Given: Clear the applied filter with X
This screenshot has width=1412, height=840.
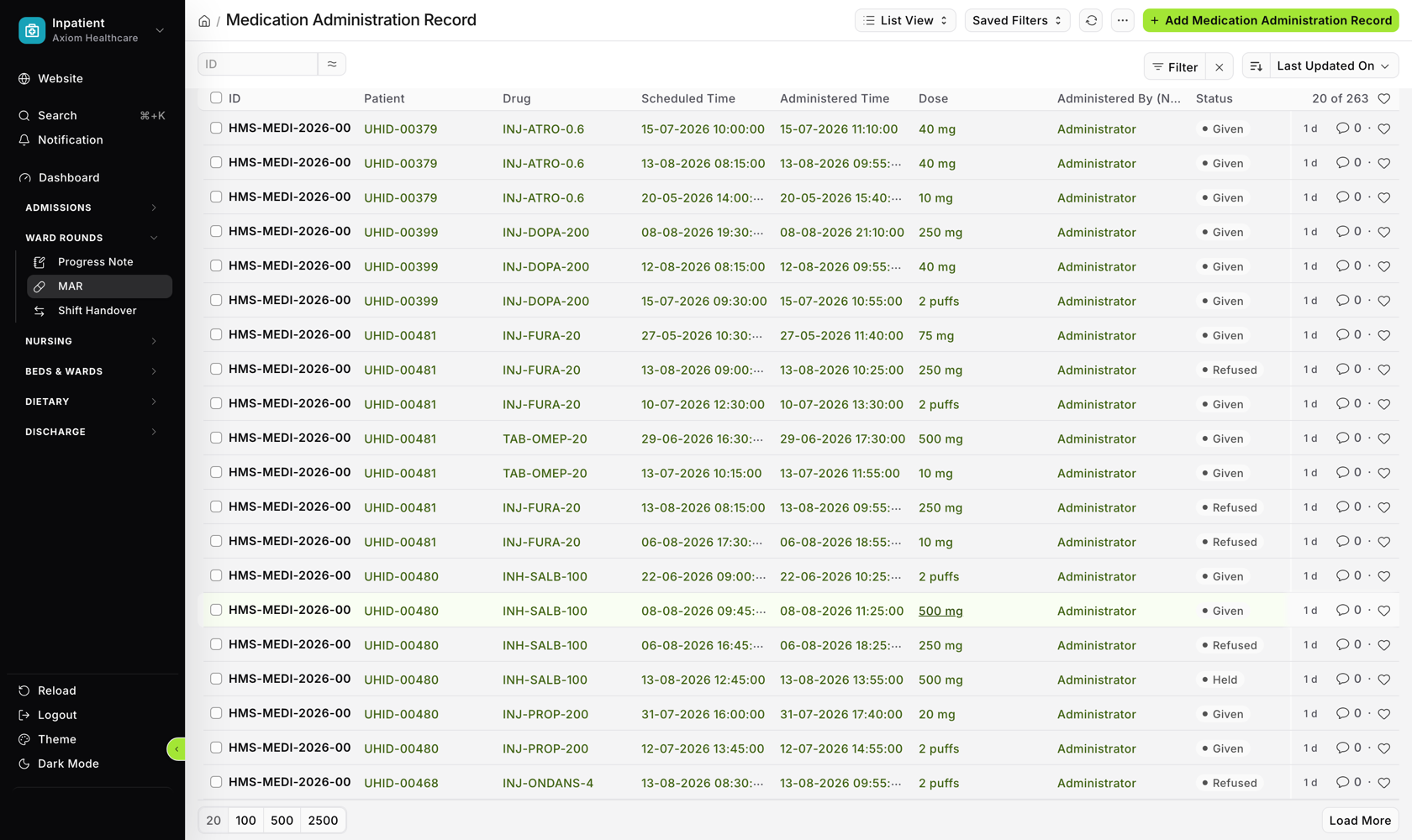Looking at the screenshot, I should coord(1220,67).
